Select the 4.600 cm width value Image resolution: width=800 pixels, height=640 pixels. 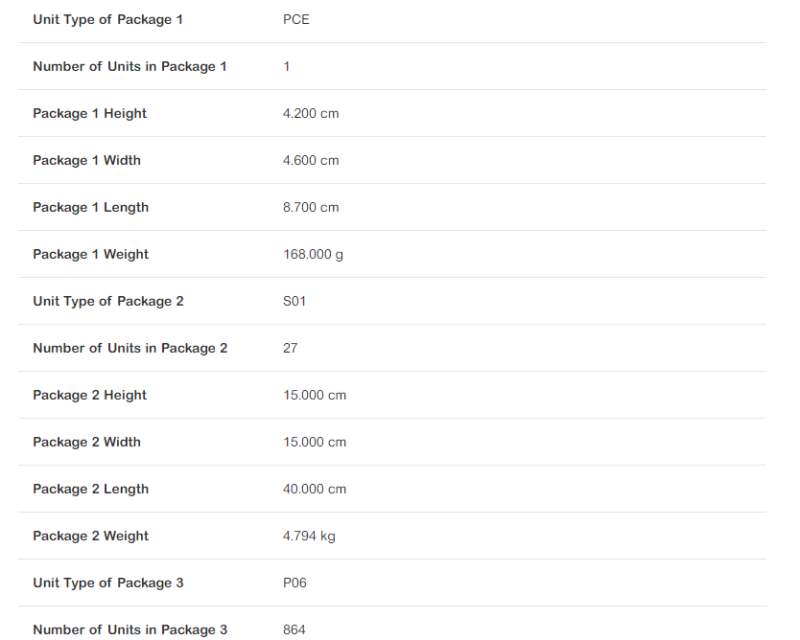click(x=311, y=161)
